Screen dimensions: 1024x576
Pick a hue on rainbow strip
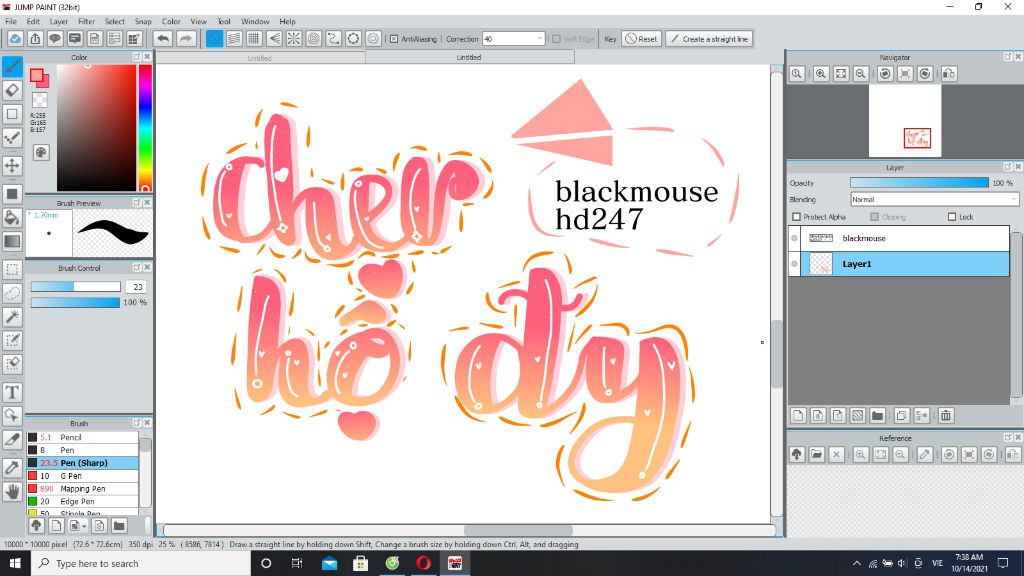[x=145, y=128]
